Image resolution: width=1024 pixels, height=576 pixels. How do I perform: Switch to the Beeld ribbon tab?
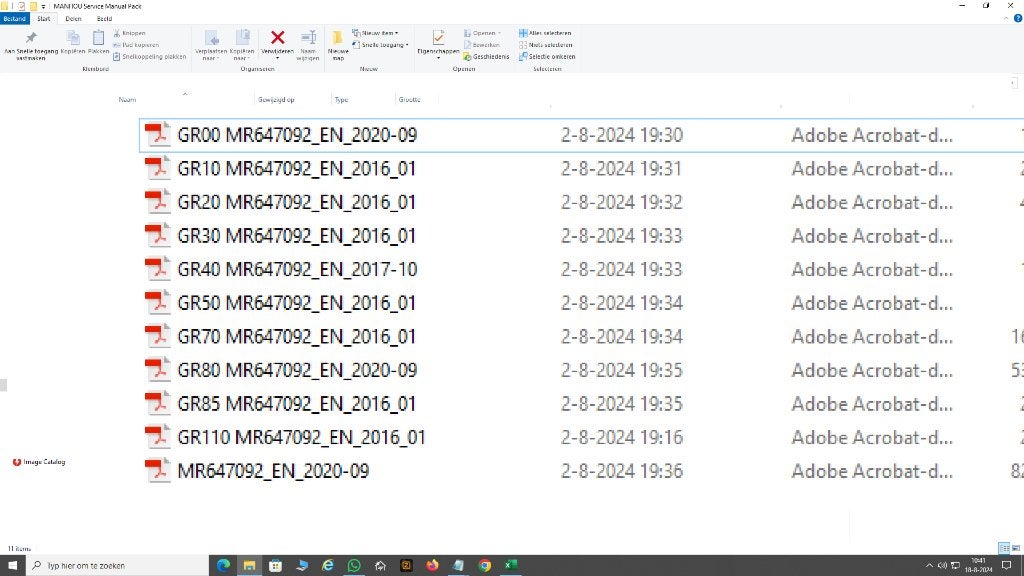[104, 19]
